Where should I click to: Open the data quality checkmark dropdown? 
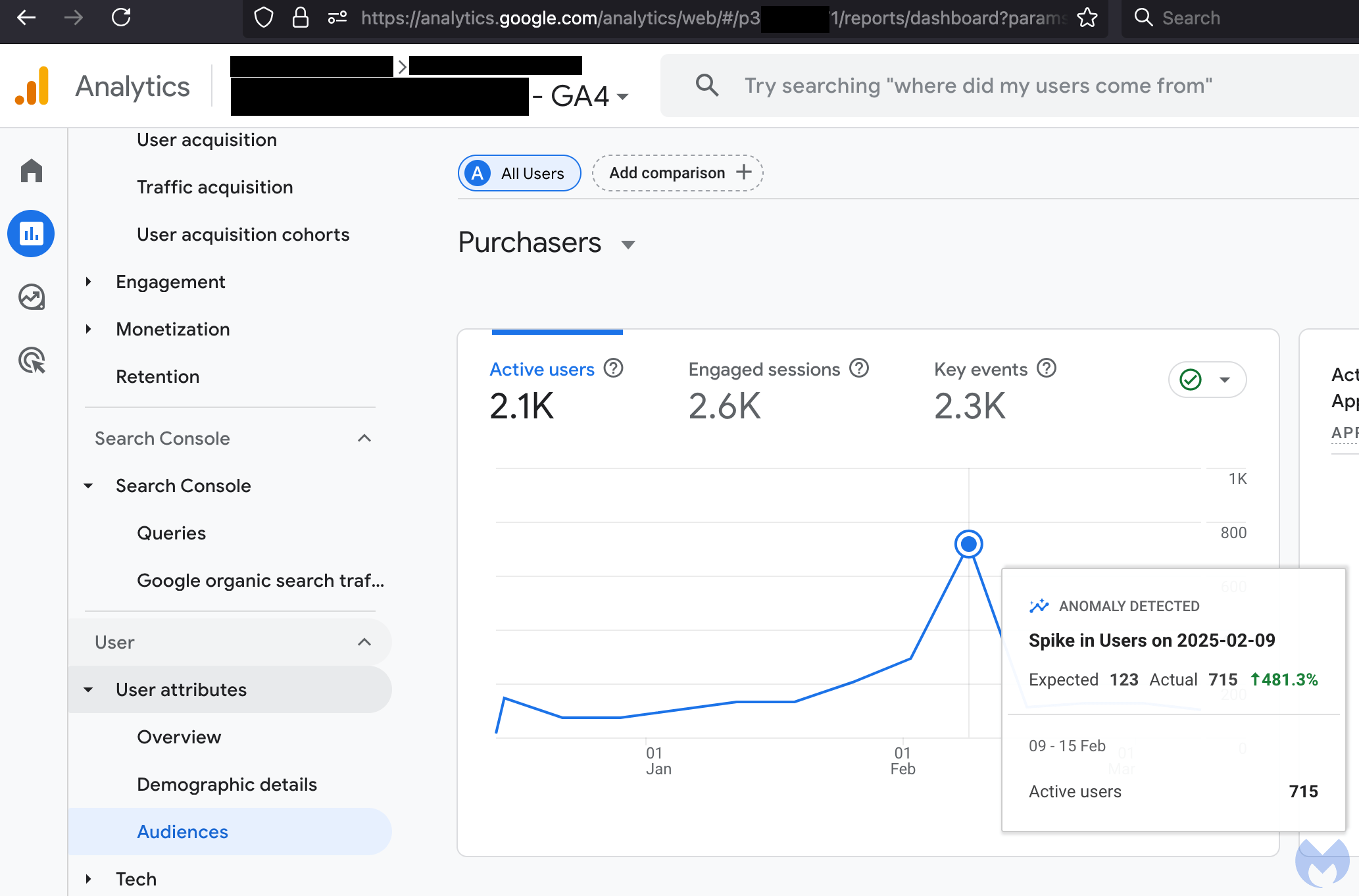1207,380
